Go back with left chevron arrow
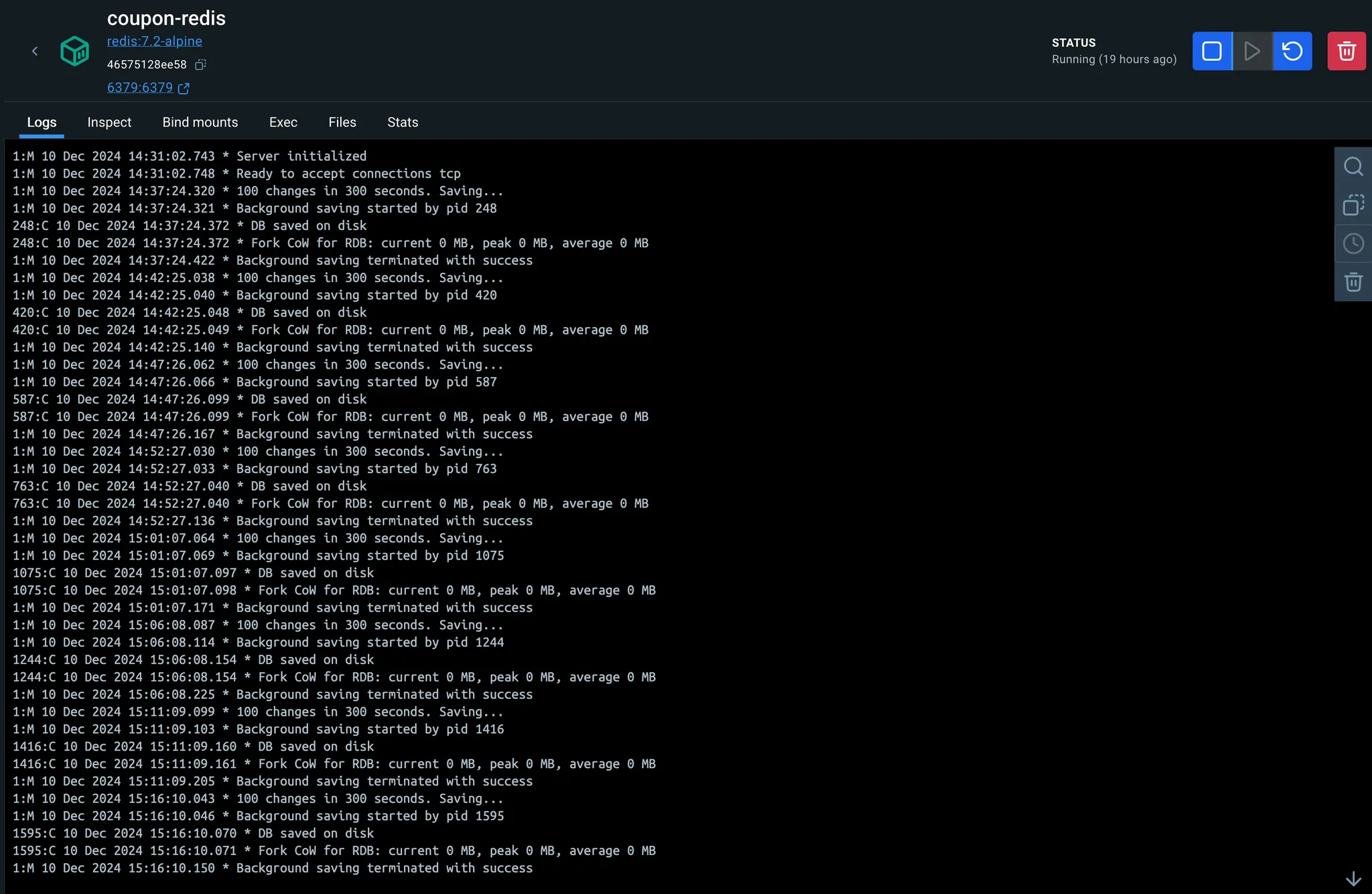 coord(35,51)
